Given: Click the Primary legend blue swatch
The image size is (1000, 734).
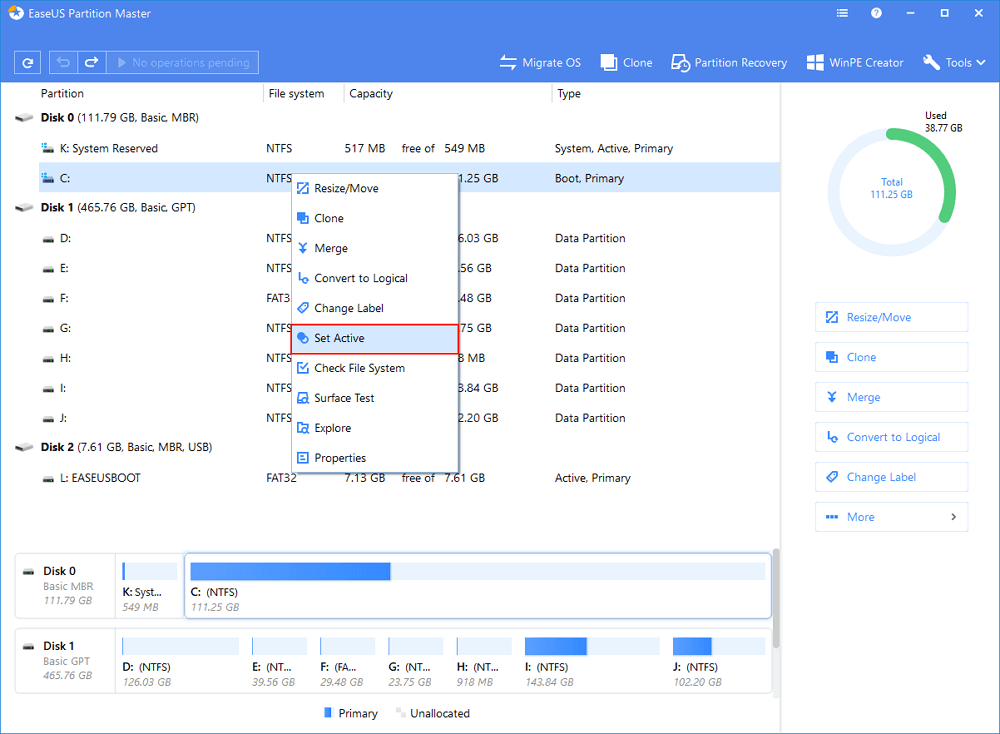Looking at the screenshot, I should coord(328,712).
